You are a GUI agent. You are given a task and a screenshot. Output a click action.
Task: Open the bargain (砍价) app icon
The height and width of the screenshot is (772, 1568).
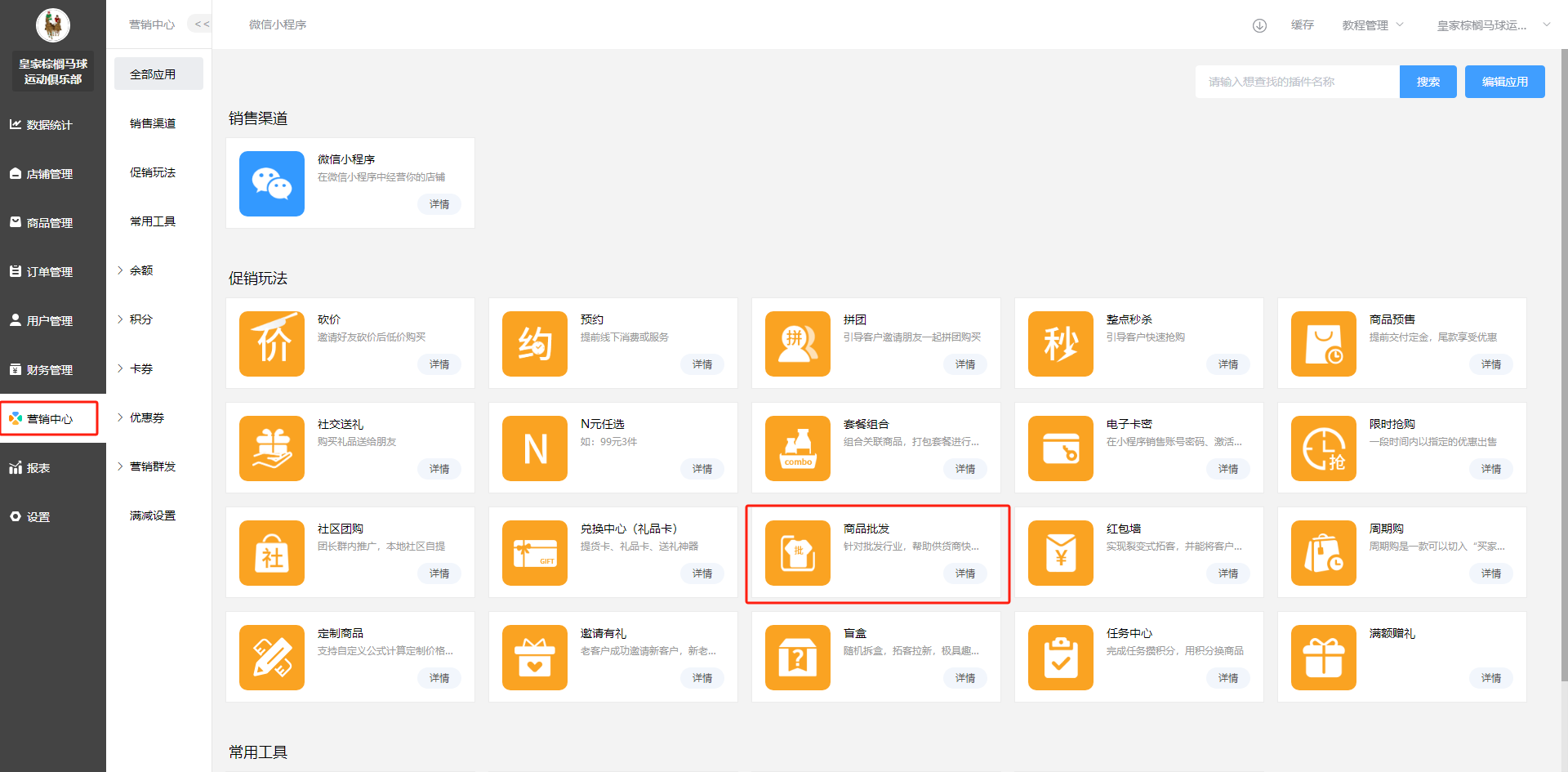[271, 344]
